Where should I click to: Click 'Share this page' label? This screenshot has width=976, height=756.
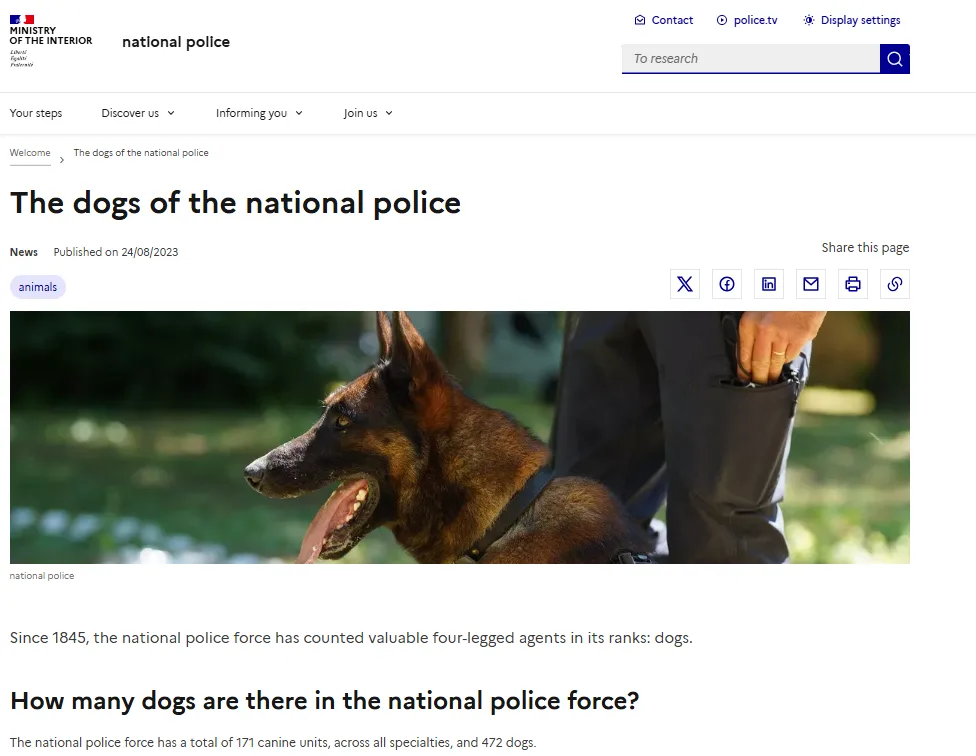coord(865,248)
